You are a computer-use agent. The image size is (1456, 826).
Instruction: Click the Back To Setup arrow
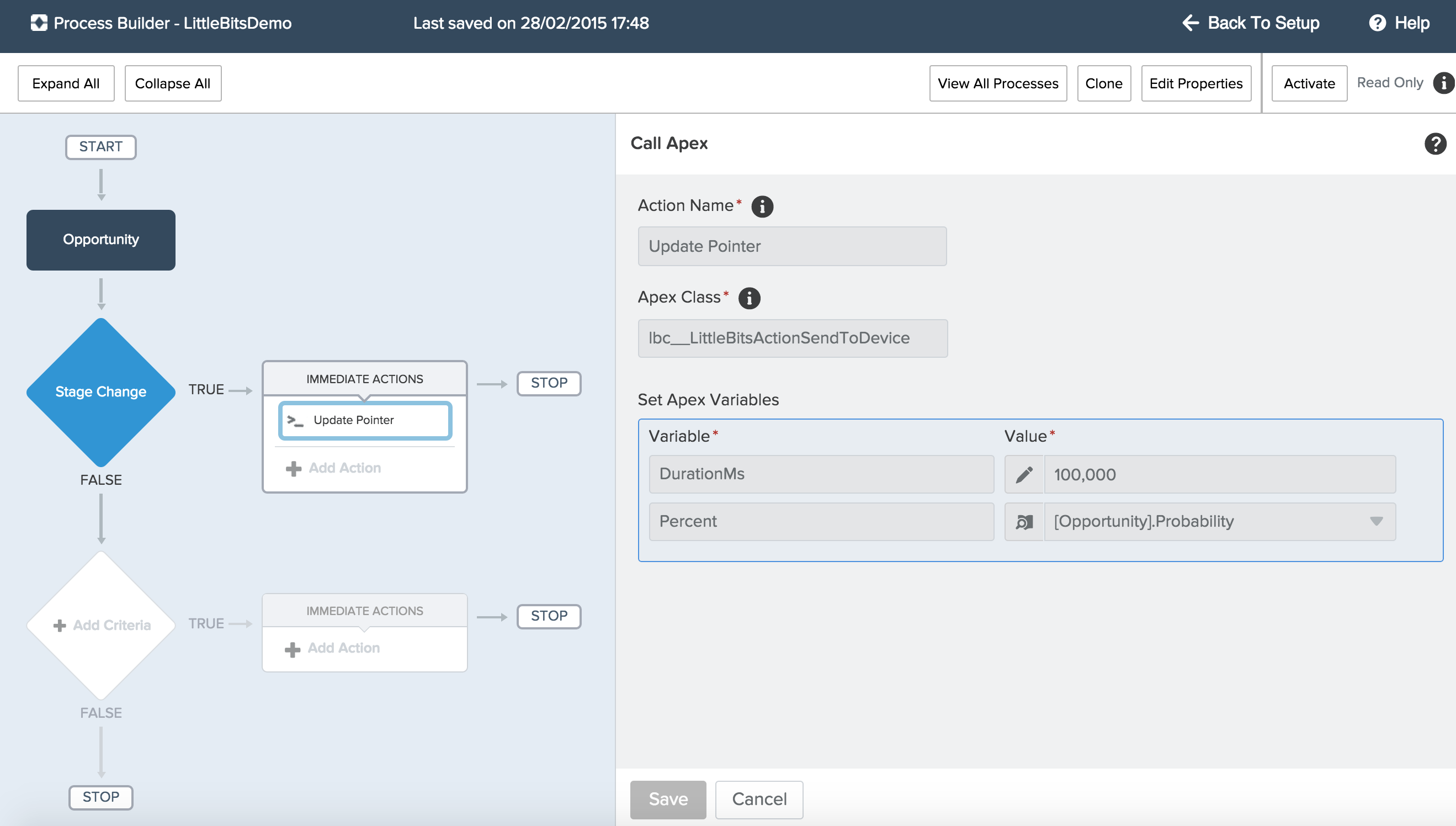pos(1190,23)
